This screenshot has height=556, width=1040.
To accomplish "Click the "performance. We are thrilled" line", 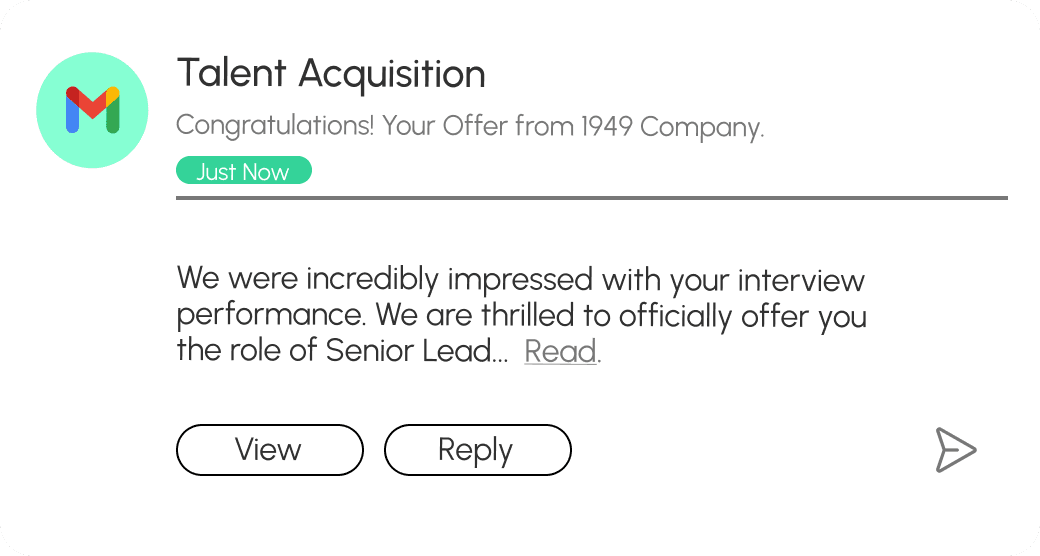I will pos(520,316).
